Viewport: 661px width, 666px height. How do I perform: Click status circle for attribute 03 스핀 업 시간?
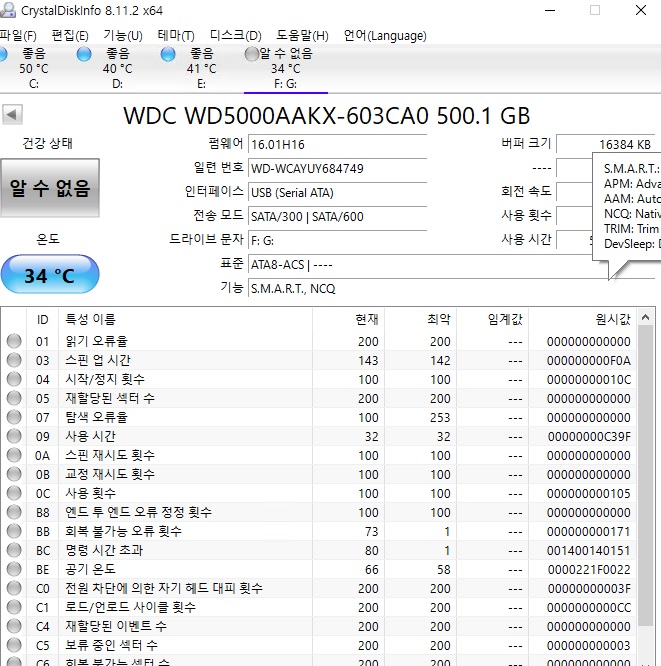tap(14, 360)
